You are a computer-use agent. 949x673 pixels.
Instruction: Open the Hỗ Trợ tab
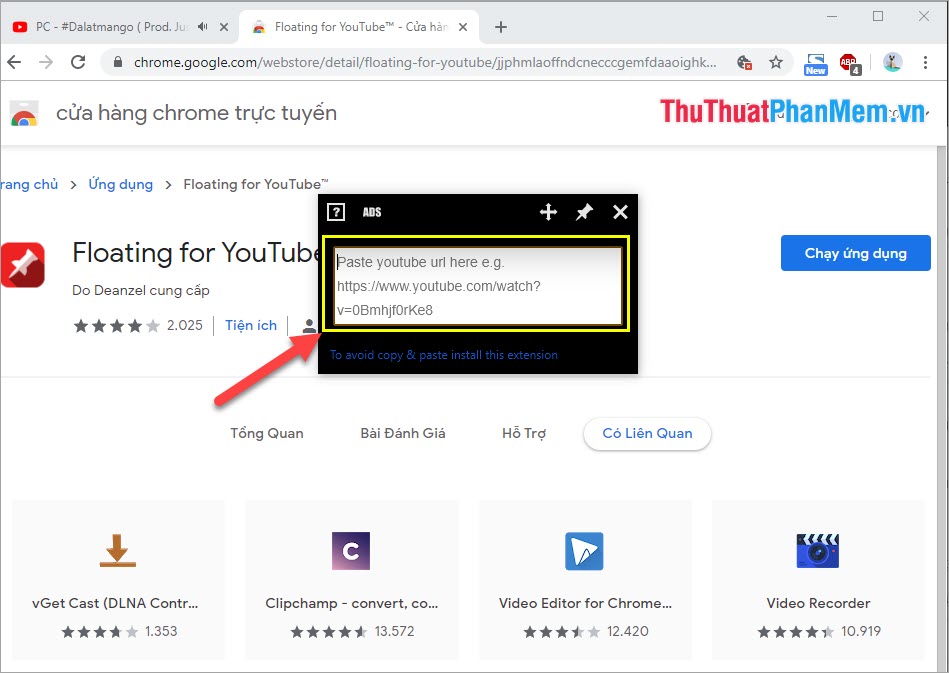[x=523, y=433]
